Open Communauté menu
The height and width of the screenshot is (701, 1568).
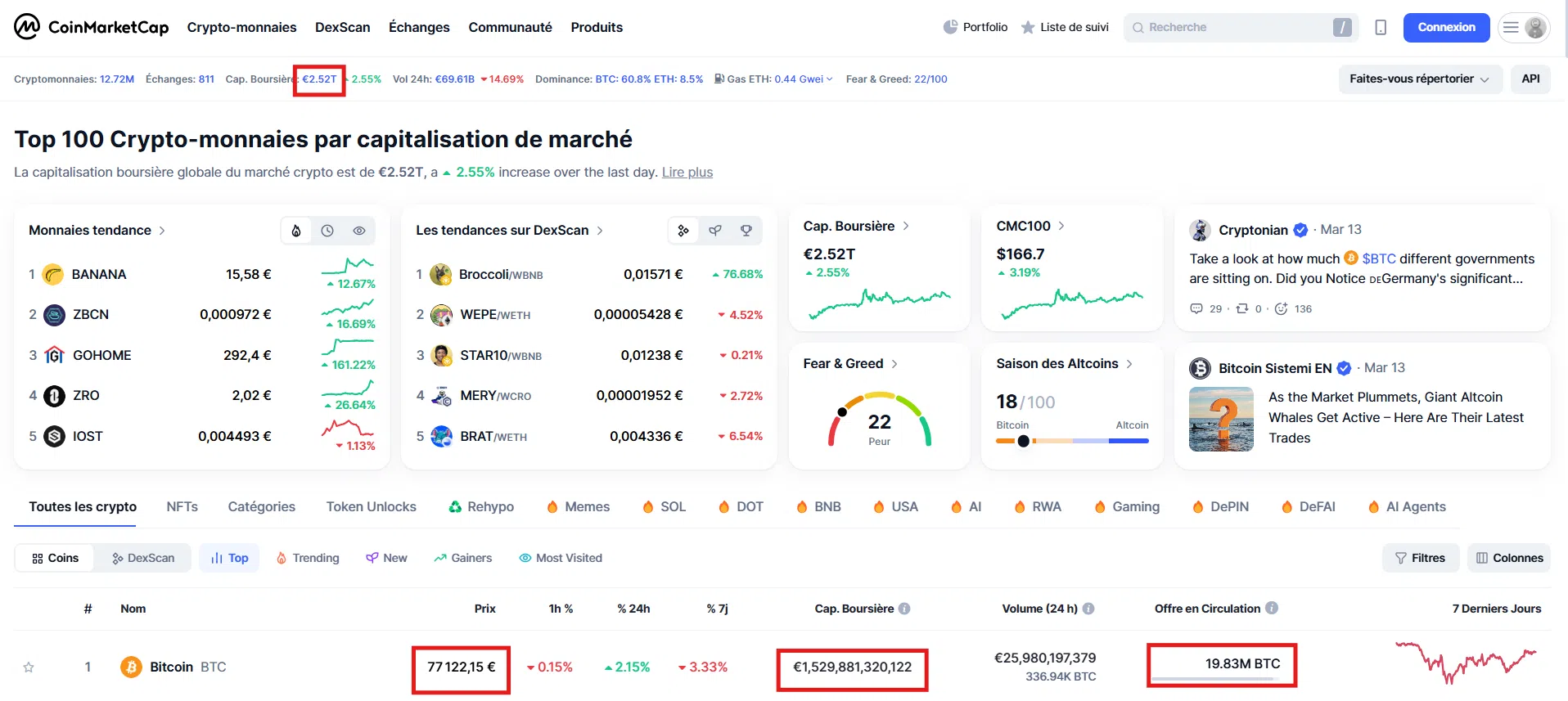[x=510, y=28]
